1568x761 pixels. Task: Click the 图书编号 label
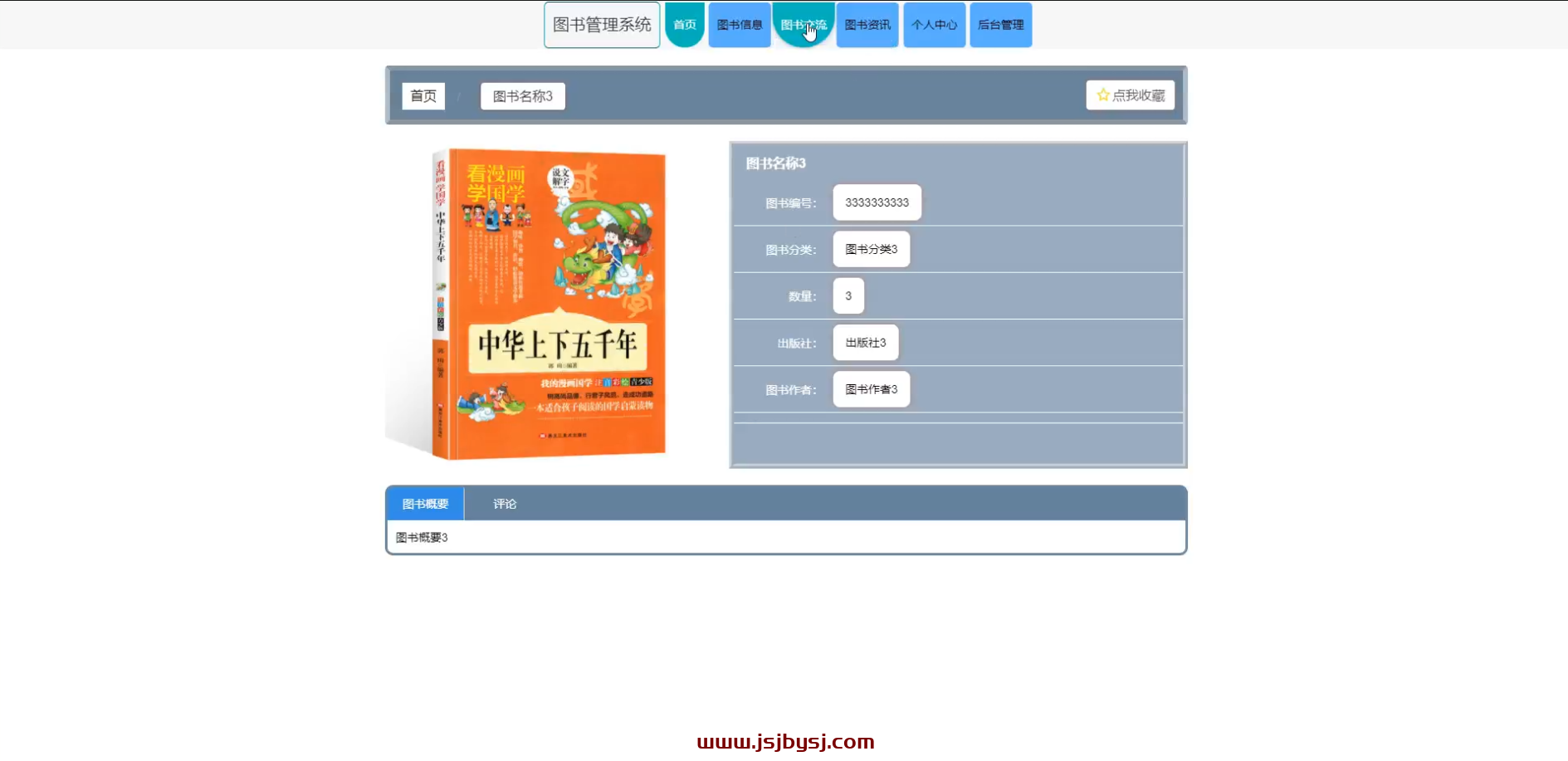coord(791,203)
